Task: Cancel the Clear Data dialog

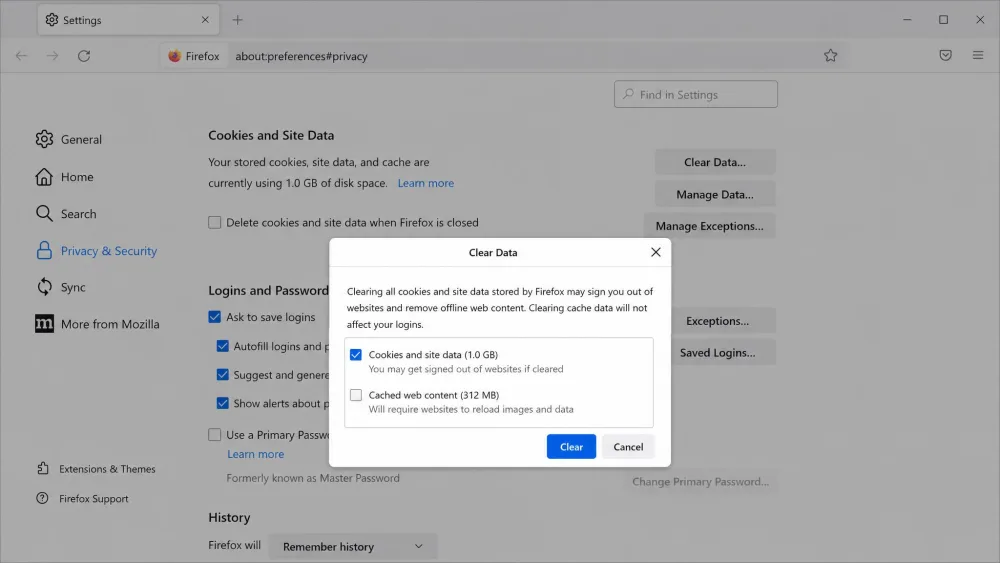Action: coord(628,447)
